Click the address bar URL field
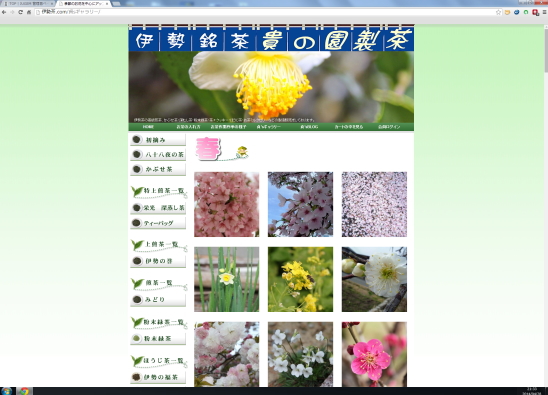 point(267,12)
